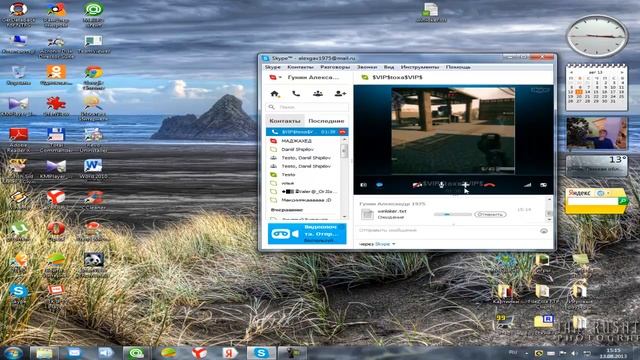Image resolution: width=640 pixels, height=360 pixels.
Task: Select contact Danil Shipilov
Action: tap(303, 149)
